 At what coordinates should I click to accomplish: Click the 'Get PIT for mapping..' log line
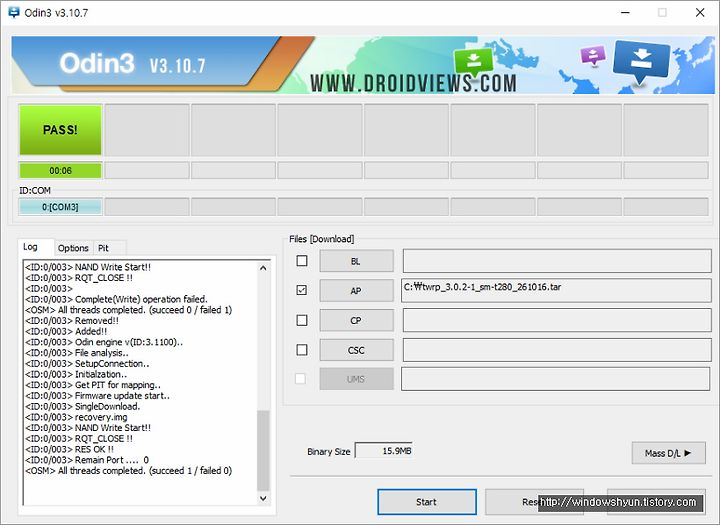point(93,385)
